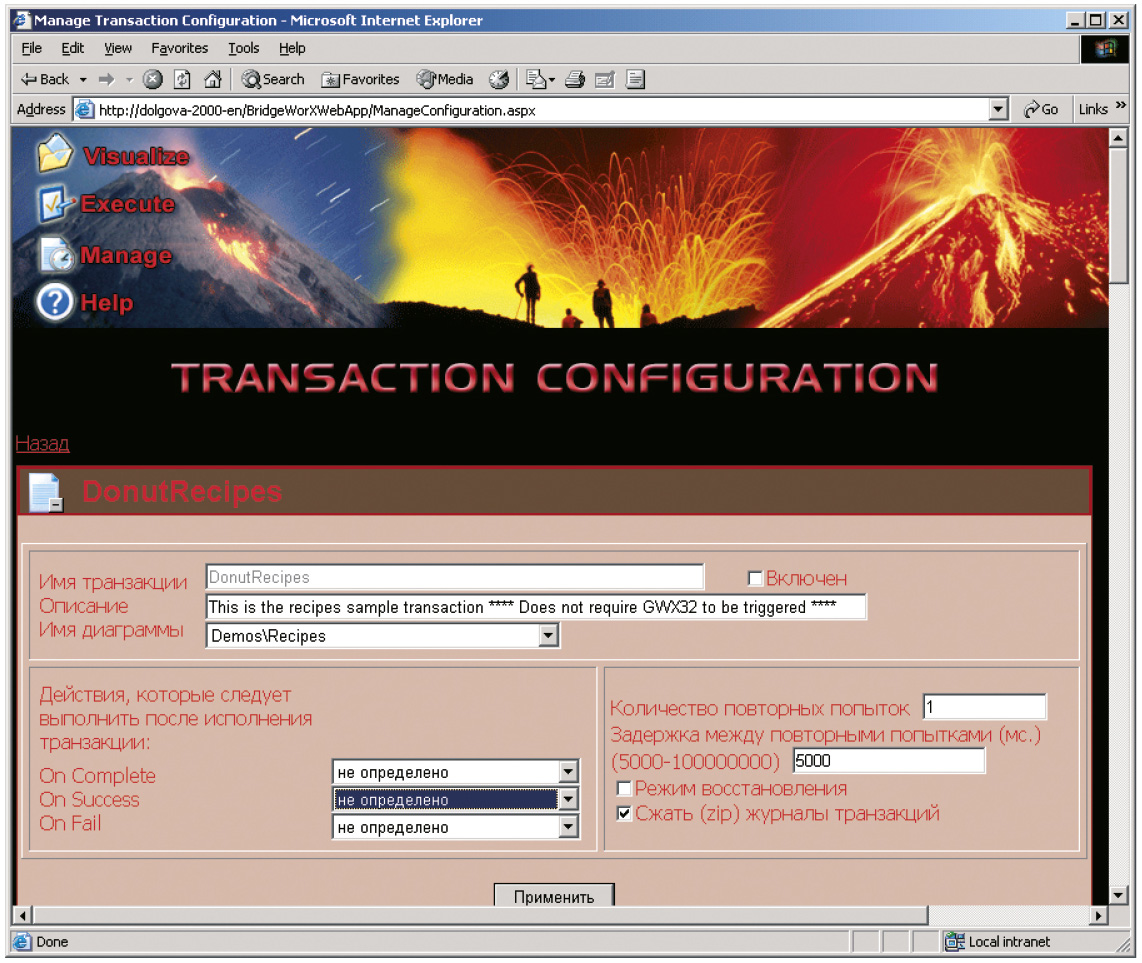
Task: Click the Windows logo throbber
Action: (x=1106, y=49)
